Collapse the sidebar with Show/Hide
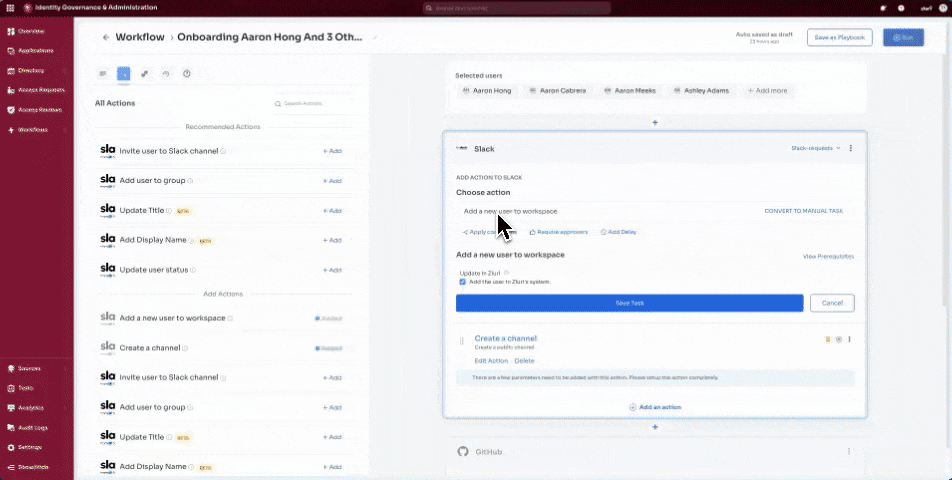The width and height of the screenshot is (952, 480). (x=28, y=467)
